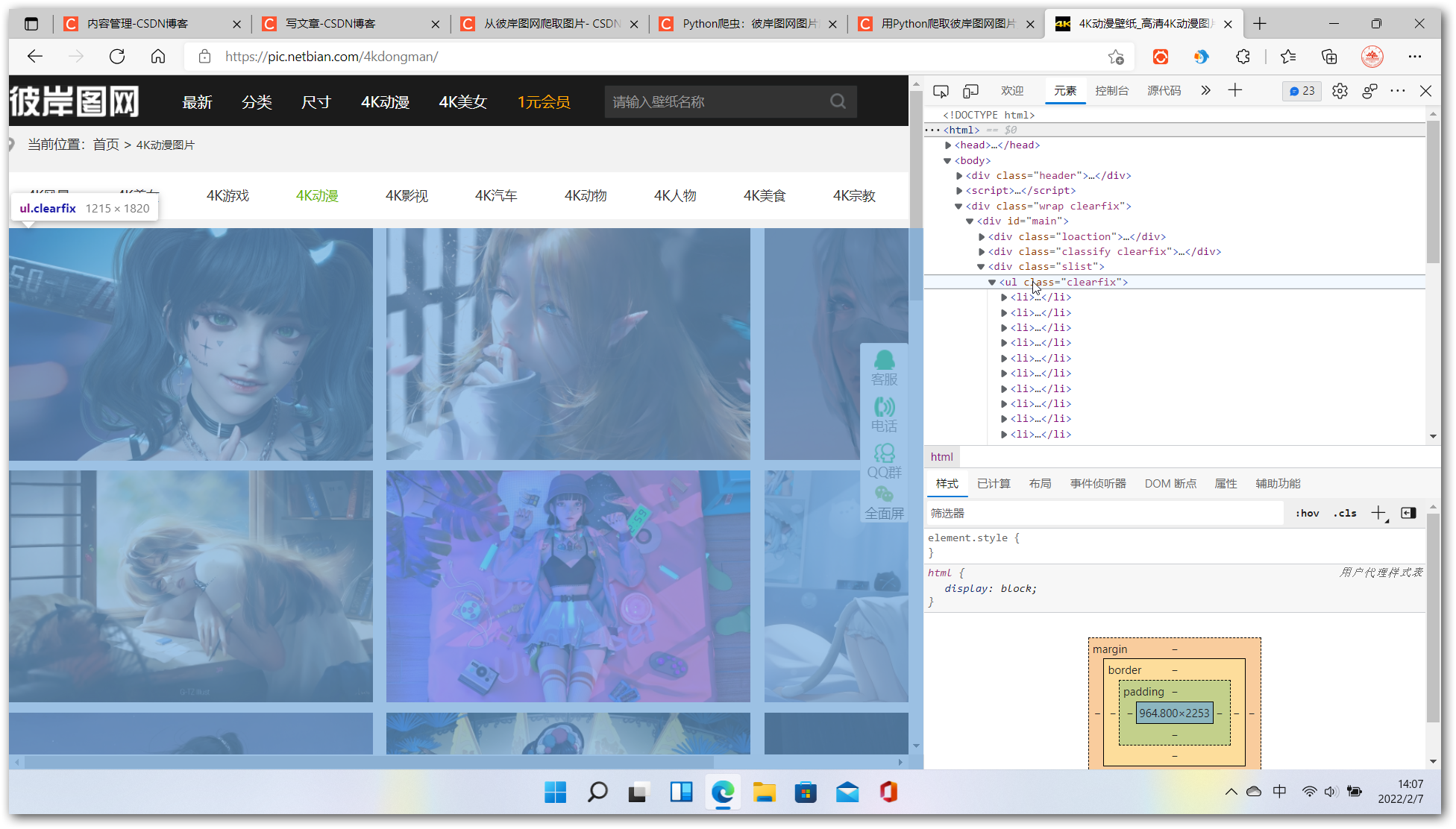This screenshot has height=829, width=1456.
Task: Collapse the body element node
Action: coord(947,161)
